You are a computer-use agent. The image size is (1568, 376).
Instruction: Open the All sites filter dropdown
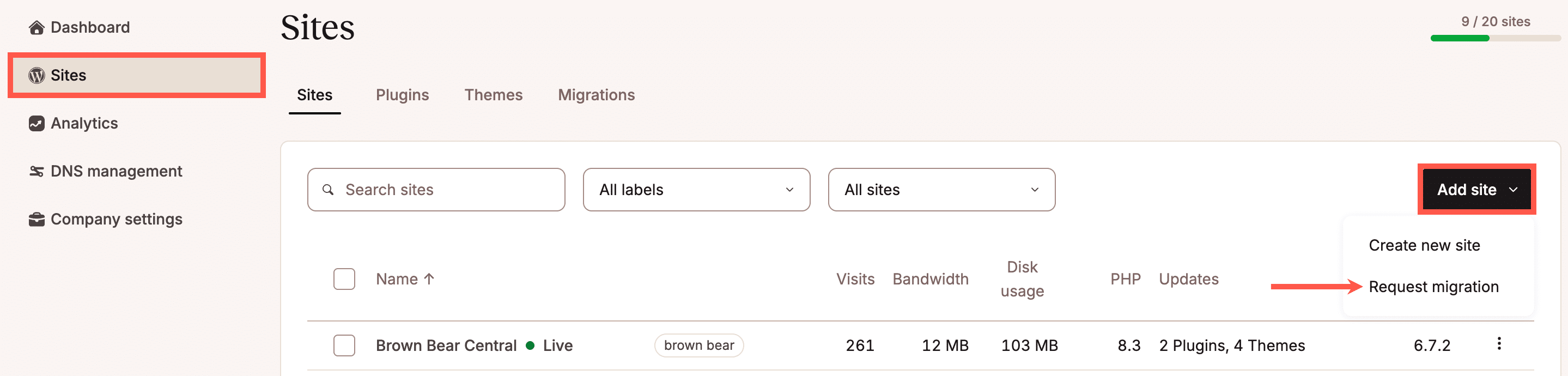941,189
